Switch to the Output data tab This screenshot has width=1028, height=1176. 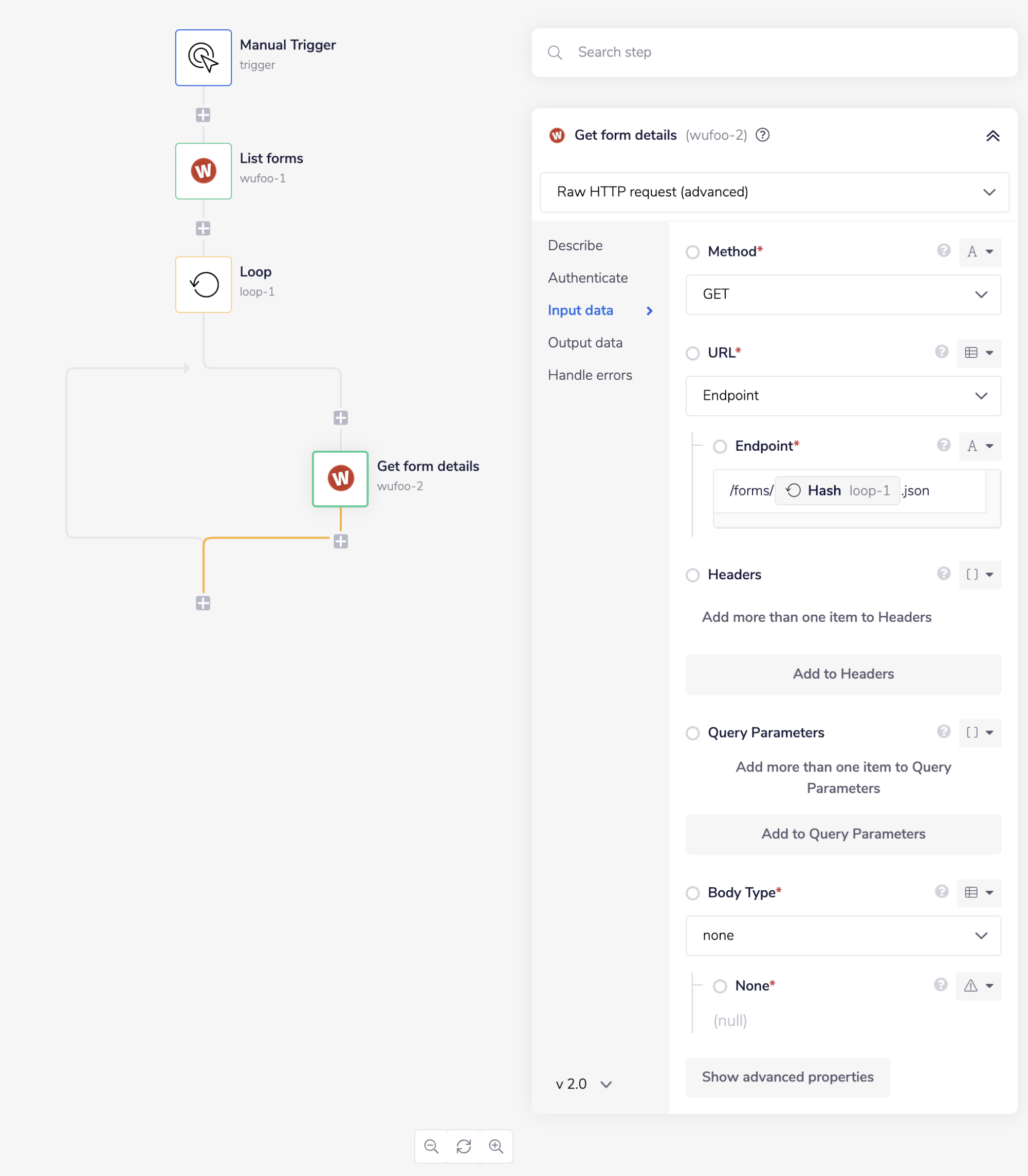(x=584, y=342)
